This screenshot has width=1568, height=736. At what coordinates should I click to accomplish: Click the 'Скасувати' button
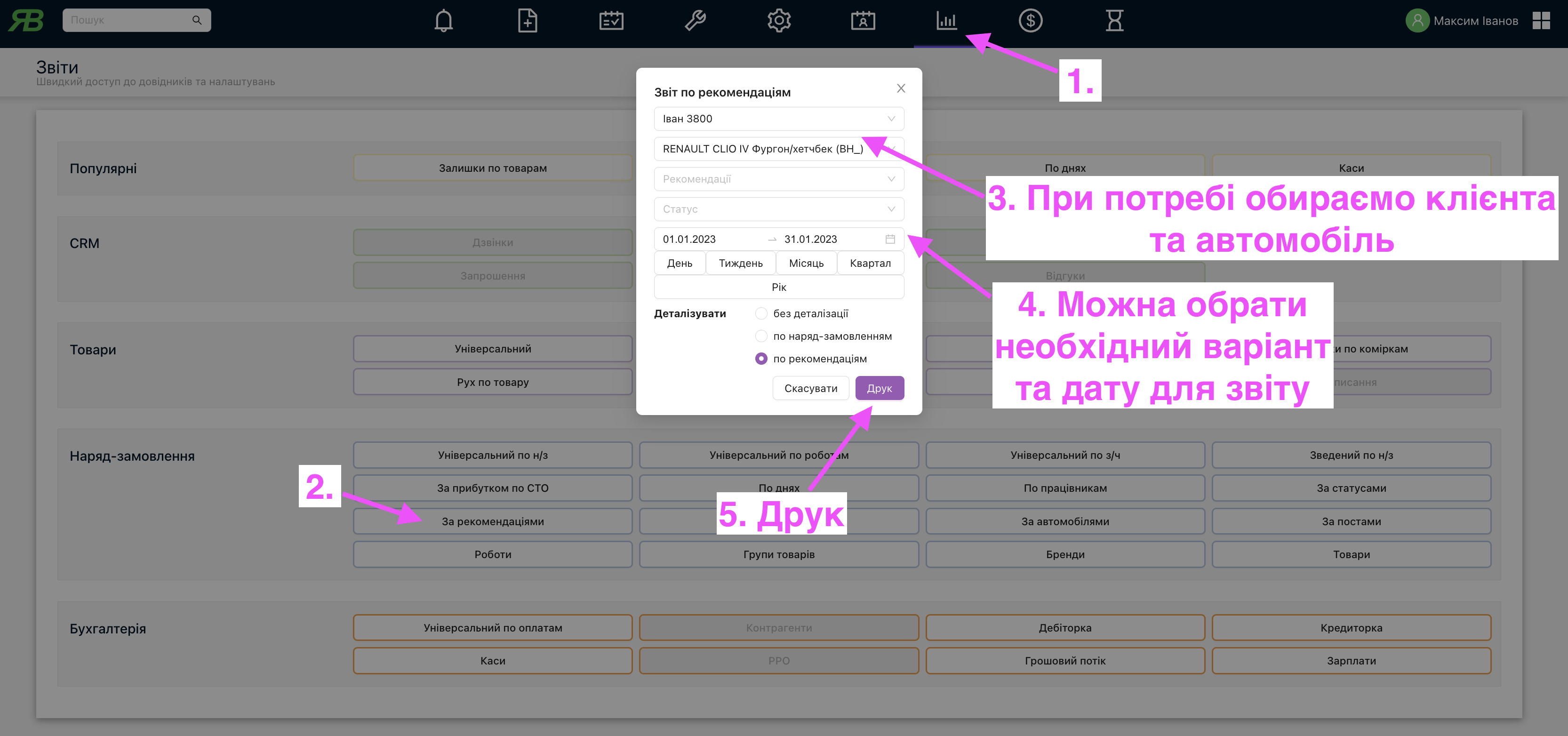pos(810,388)
